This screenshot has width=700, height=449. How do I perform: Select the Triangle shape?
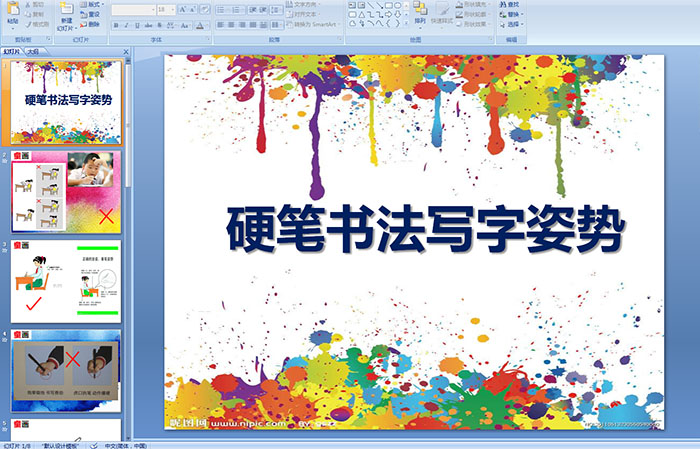pos(361,15)
